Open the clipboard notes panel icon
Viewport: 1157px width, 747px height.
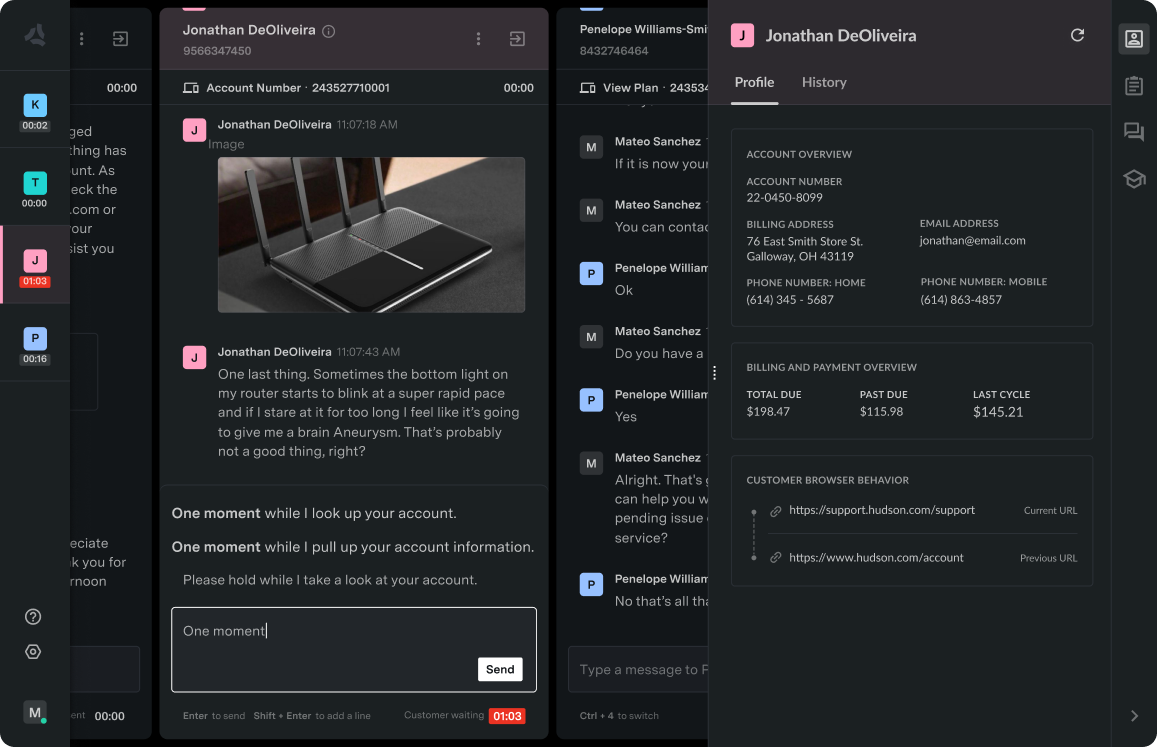[1134, 86]
